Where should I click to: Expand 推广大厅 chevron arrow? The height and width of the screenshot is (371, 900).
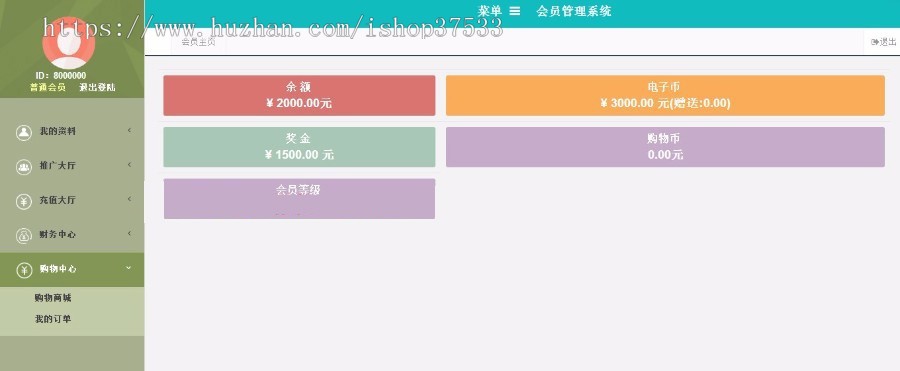[x=129, y=165]
